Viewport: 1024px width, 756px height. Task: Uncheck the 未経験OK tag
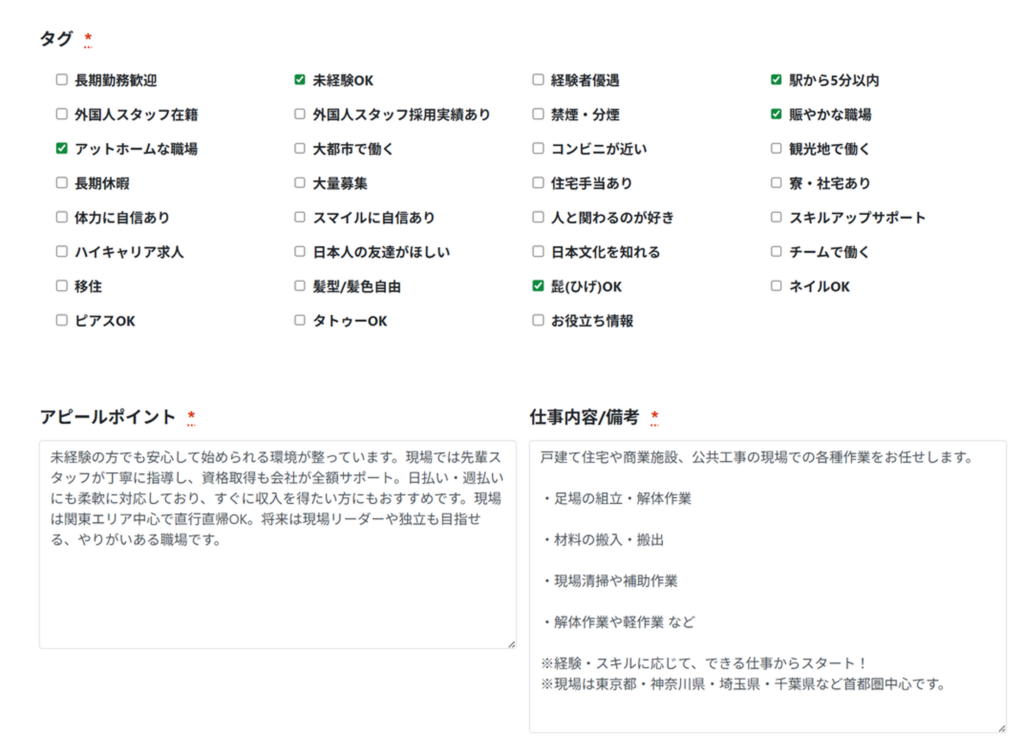[300, 80]
